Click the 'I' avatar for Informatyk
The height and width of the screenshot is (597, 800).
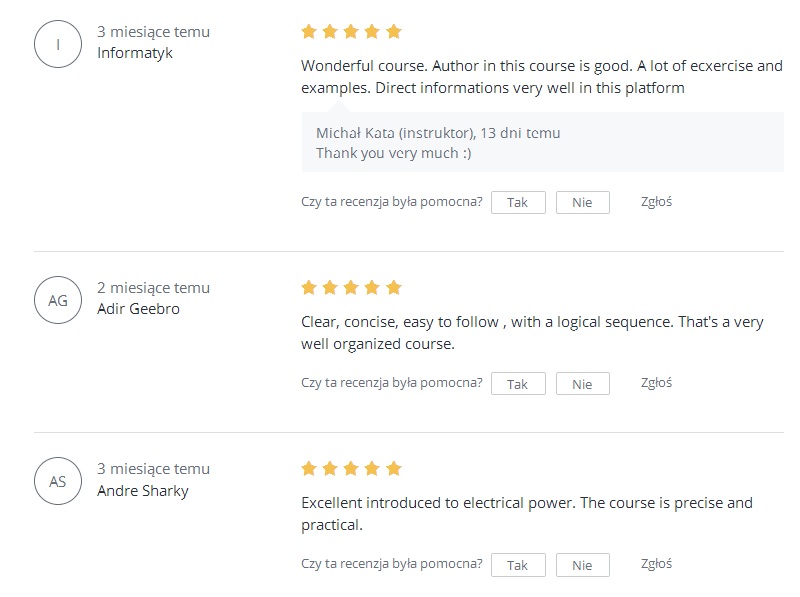point(58,44)
